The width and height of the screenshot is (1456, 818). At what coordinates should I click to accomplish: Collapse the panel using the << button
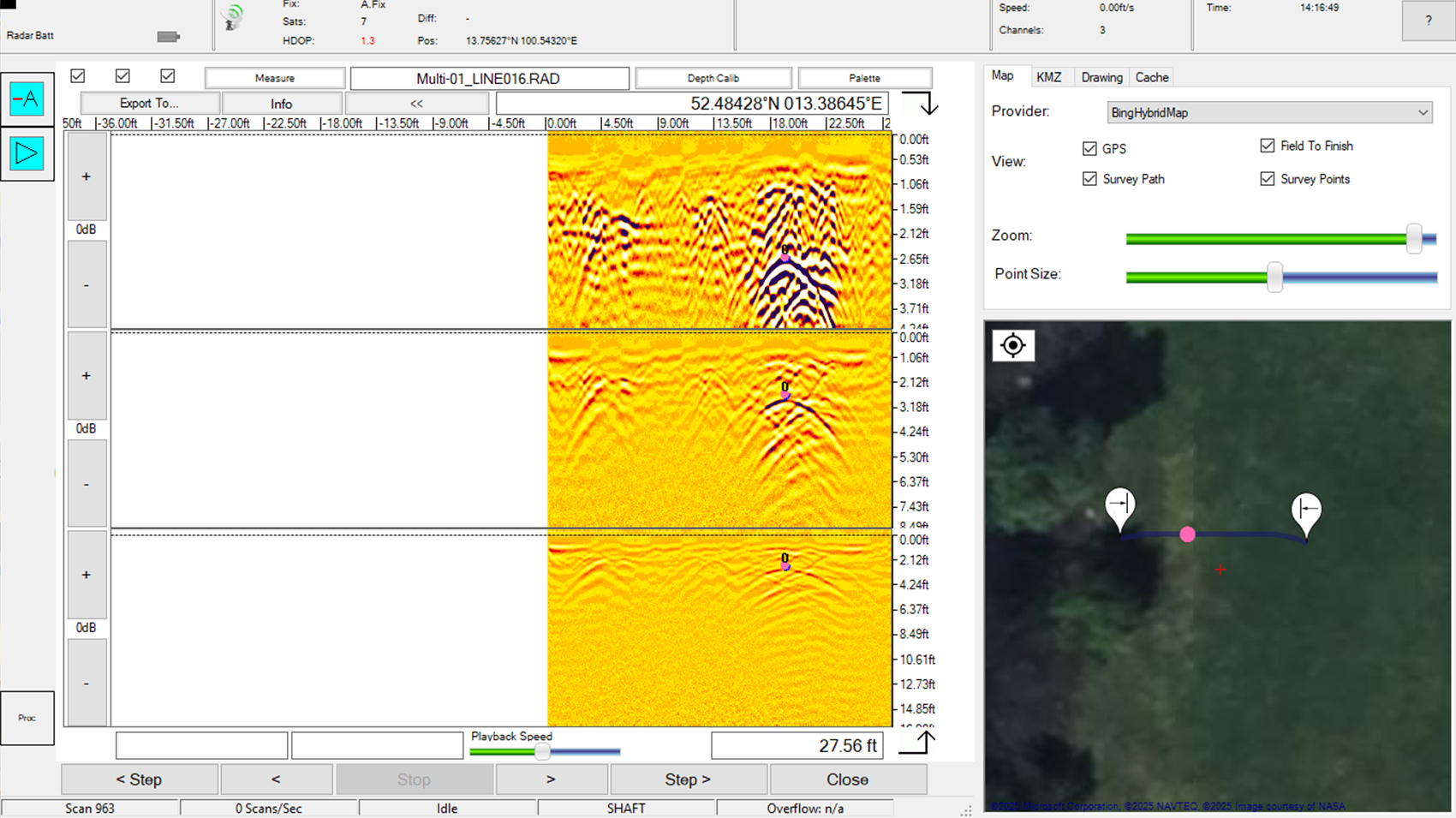(417, 103)
